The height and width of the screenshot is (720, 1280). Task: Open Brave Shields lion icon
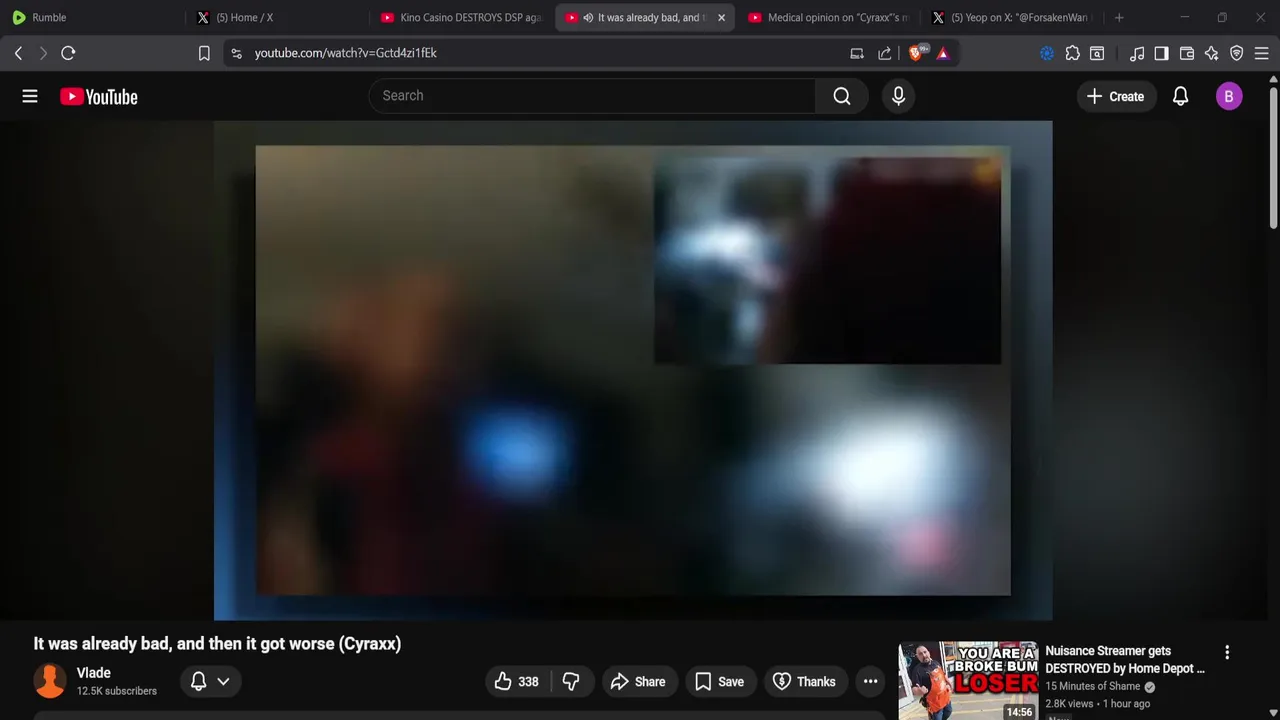(x=916, y=53)
